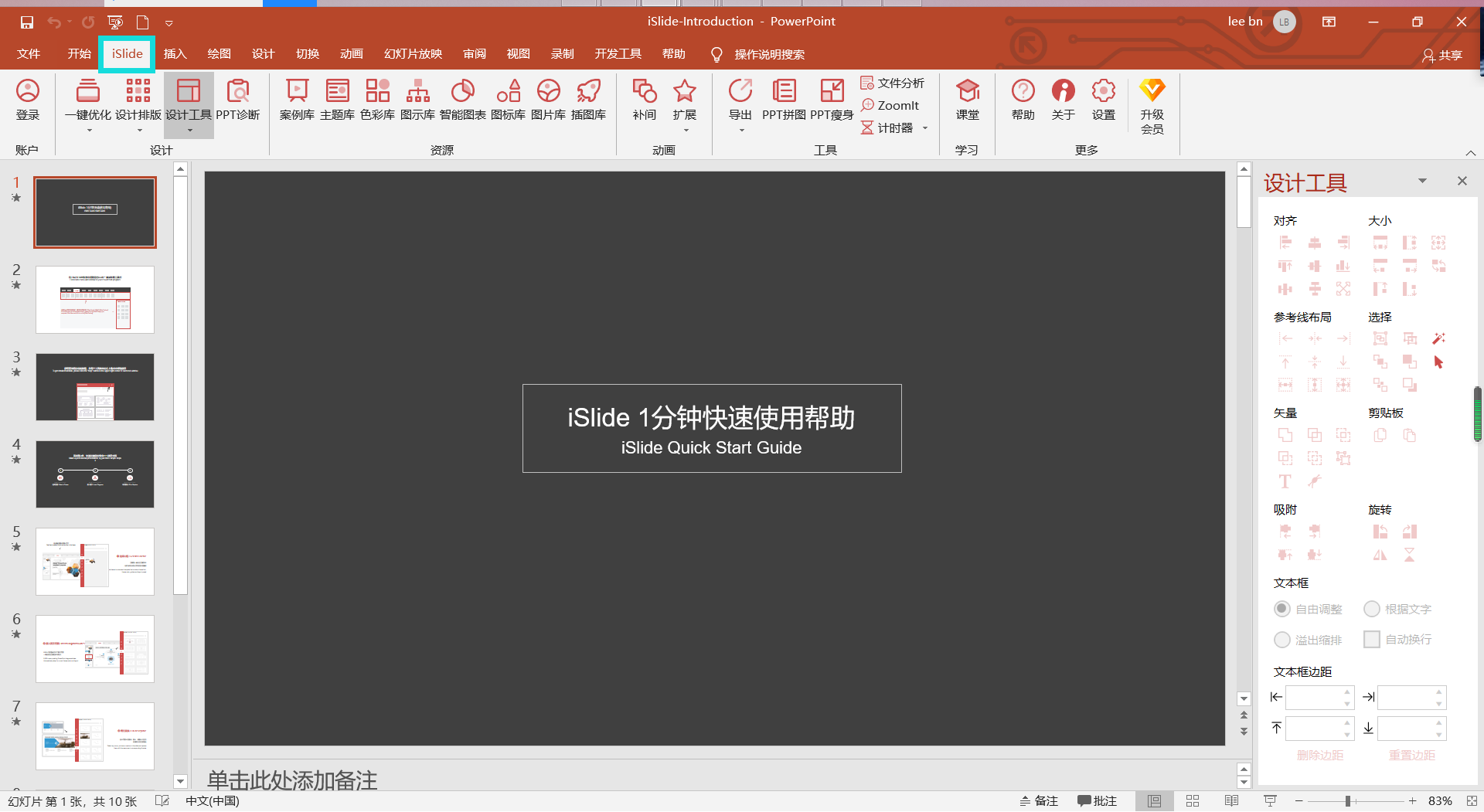Switch to the 幻灯片放映 tab
Image resolution: width=1484 pixels, height=812 pixels.
(x=413, y=54)
